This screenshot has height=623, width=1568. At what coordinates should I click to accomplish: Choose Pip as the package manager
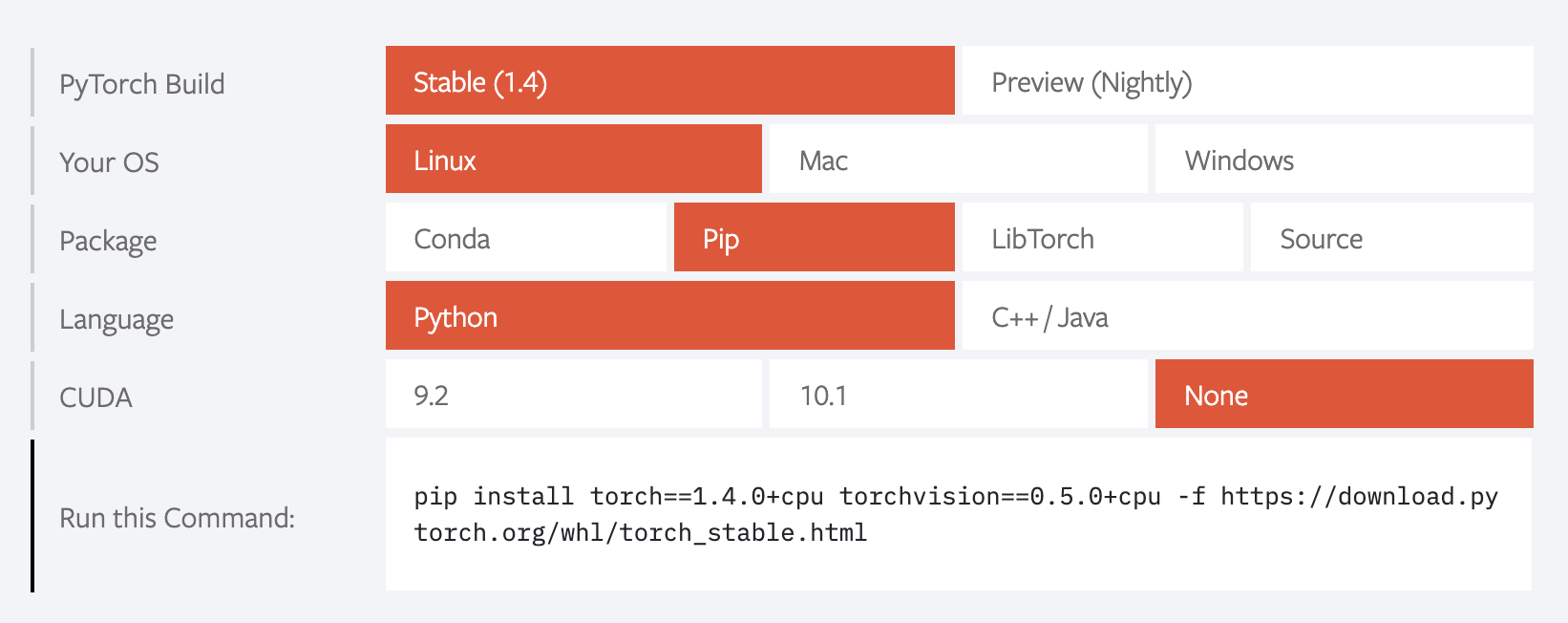click(x=814, y=238)
